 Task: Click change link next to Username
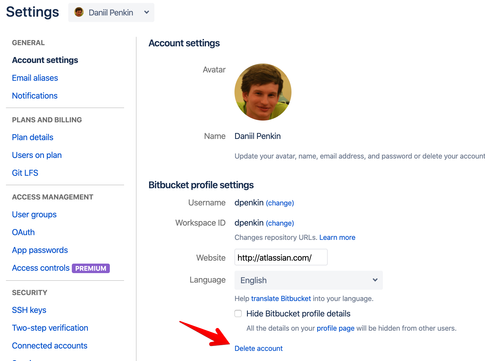click(x=280, y=203)
